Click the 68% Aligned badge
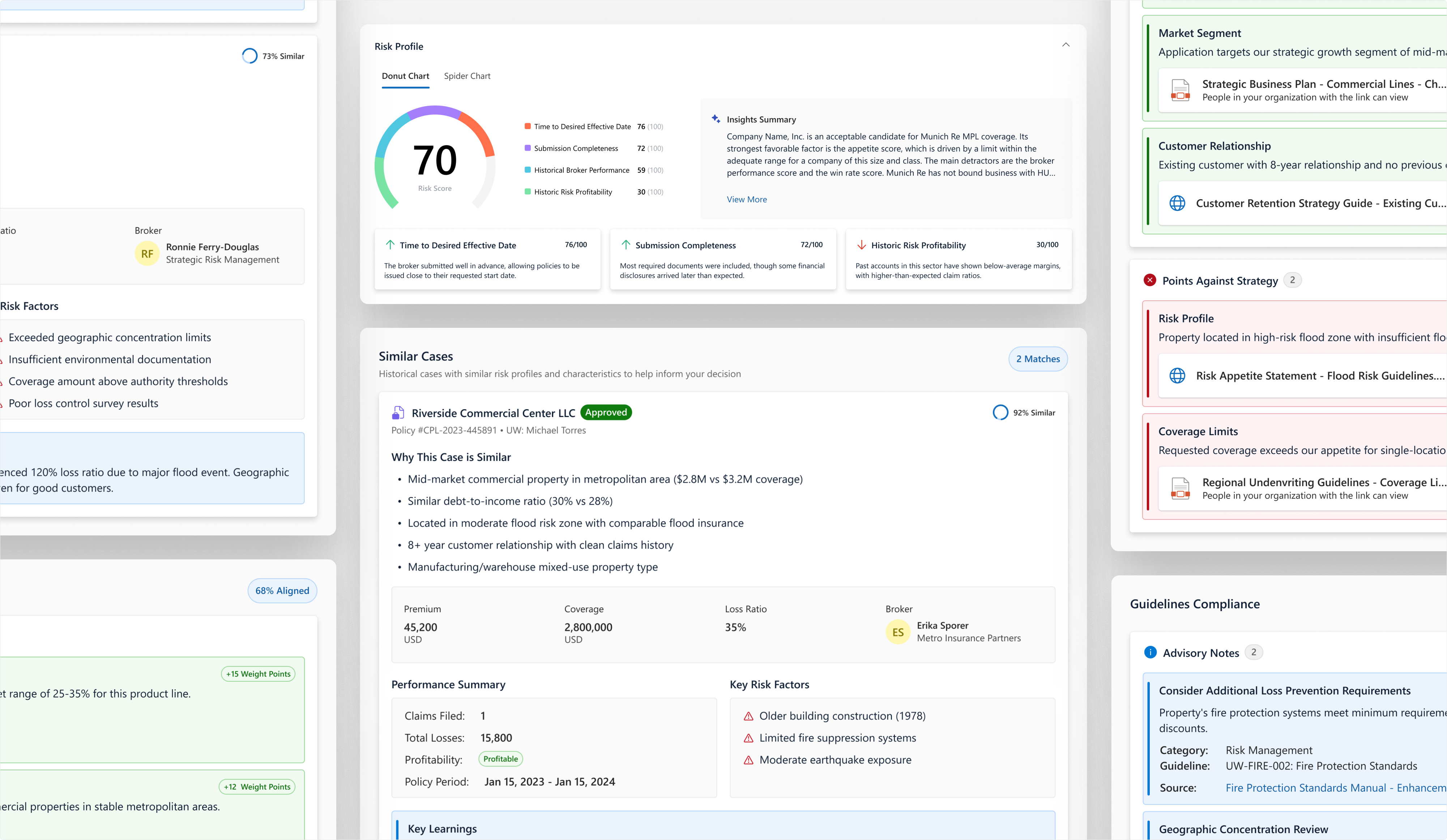This screenshot has height=840, width=1447. tap(282, 591)
